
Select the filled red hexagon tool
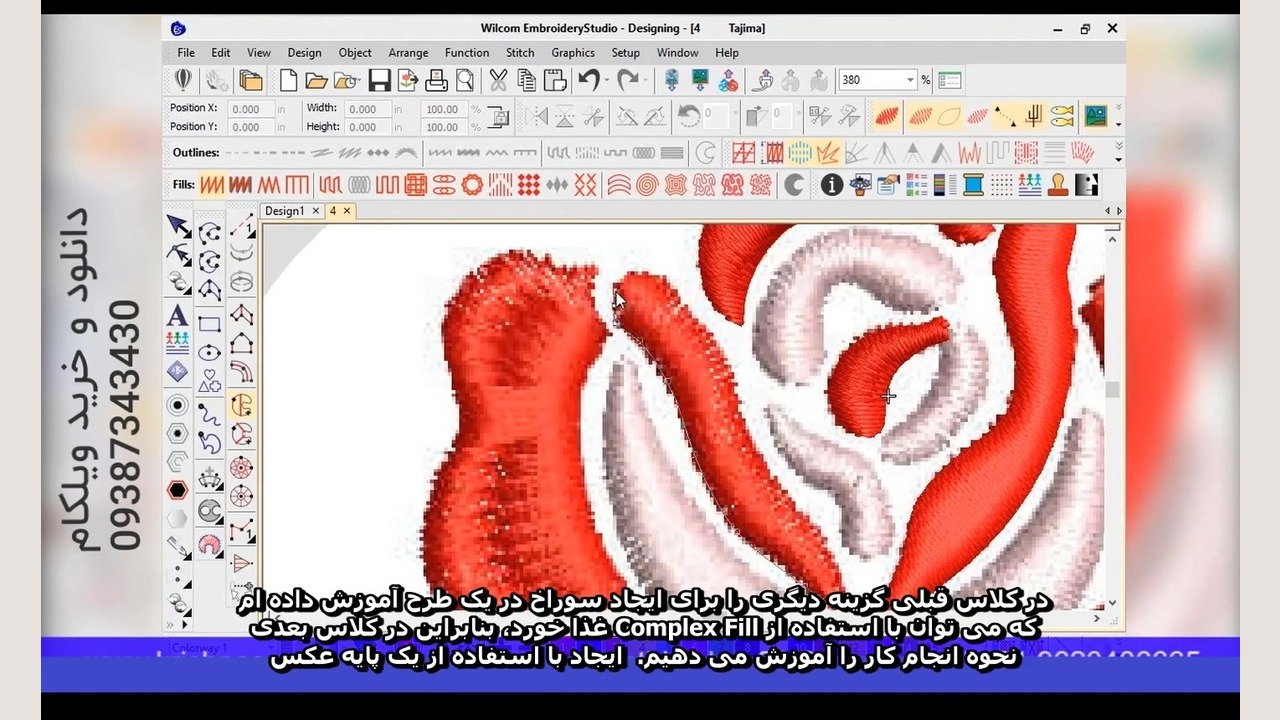click(x=178, y=490)
